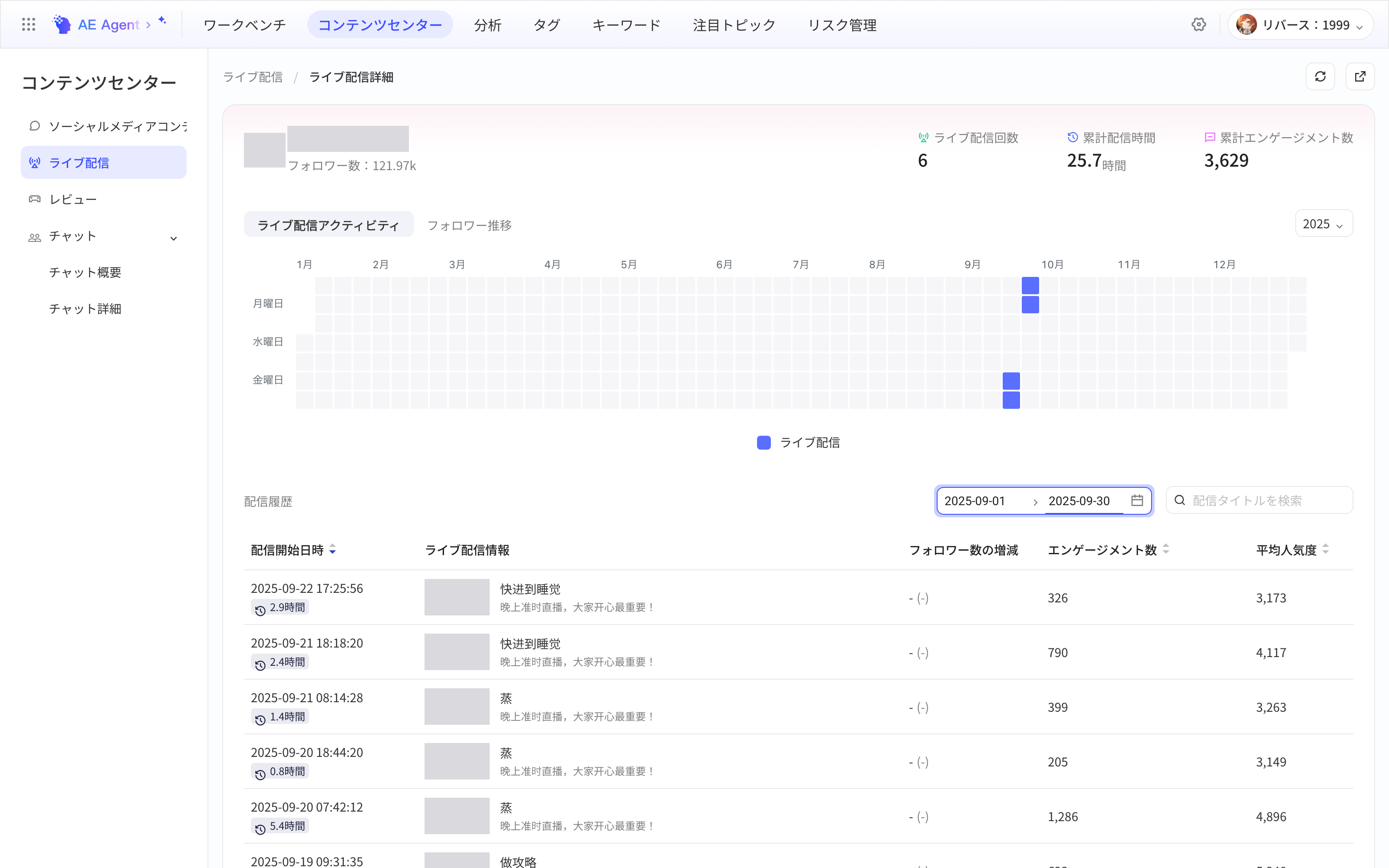
Task: Click the refresh icon button
Action: (x=1320, y=76)
